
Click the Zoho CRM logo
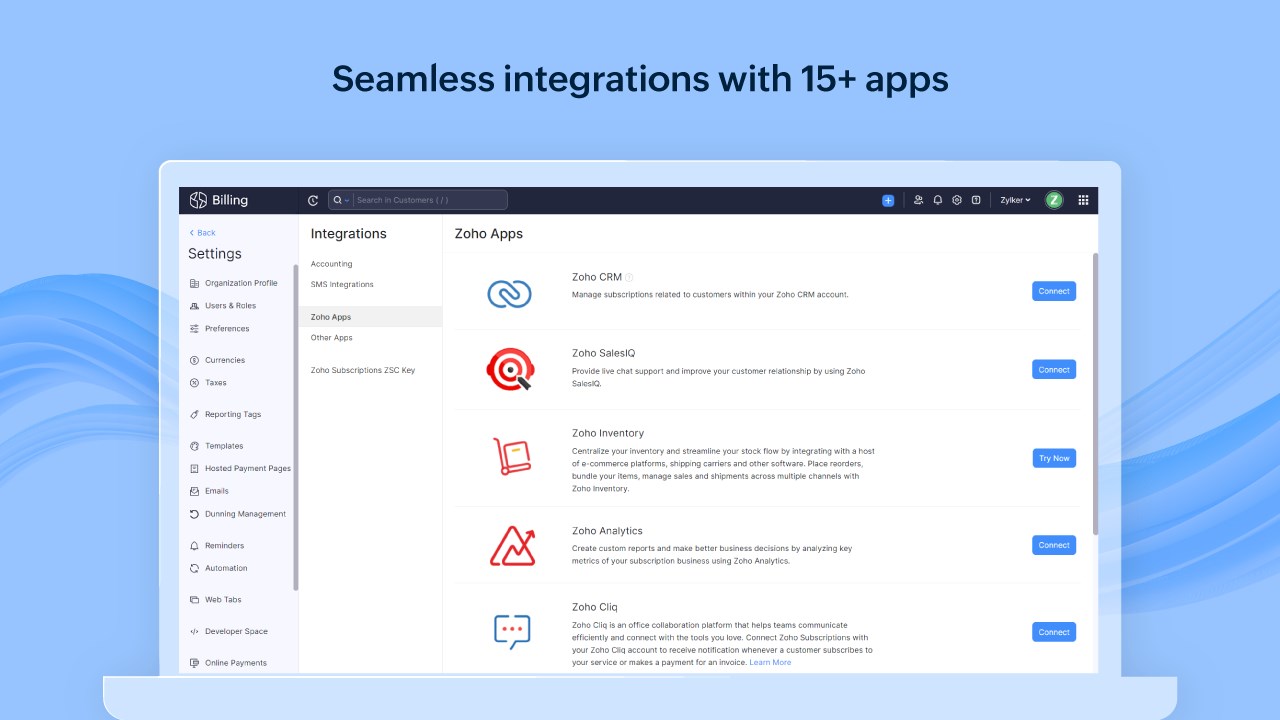pos(509,293)
